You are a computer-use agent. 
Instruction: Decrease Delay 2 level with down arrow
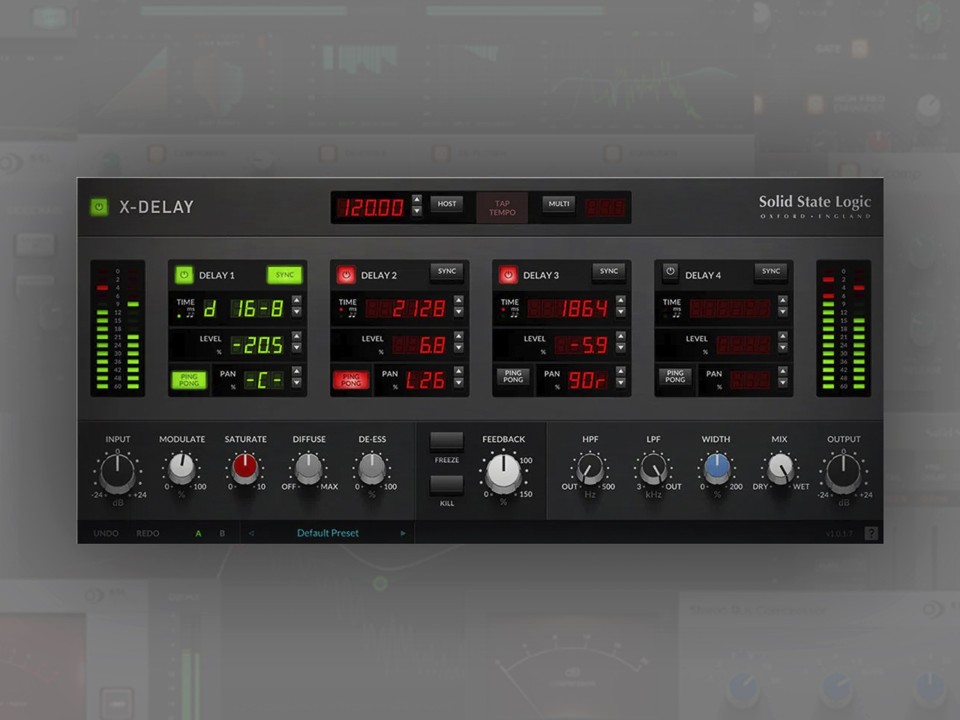(x=459, y=348)
